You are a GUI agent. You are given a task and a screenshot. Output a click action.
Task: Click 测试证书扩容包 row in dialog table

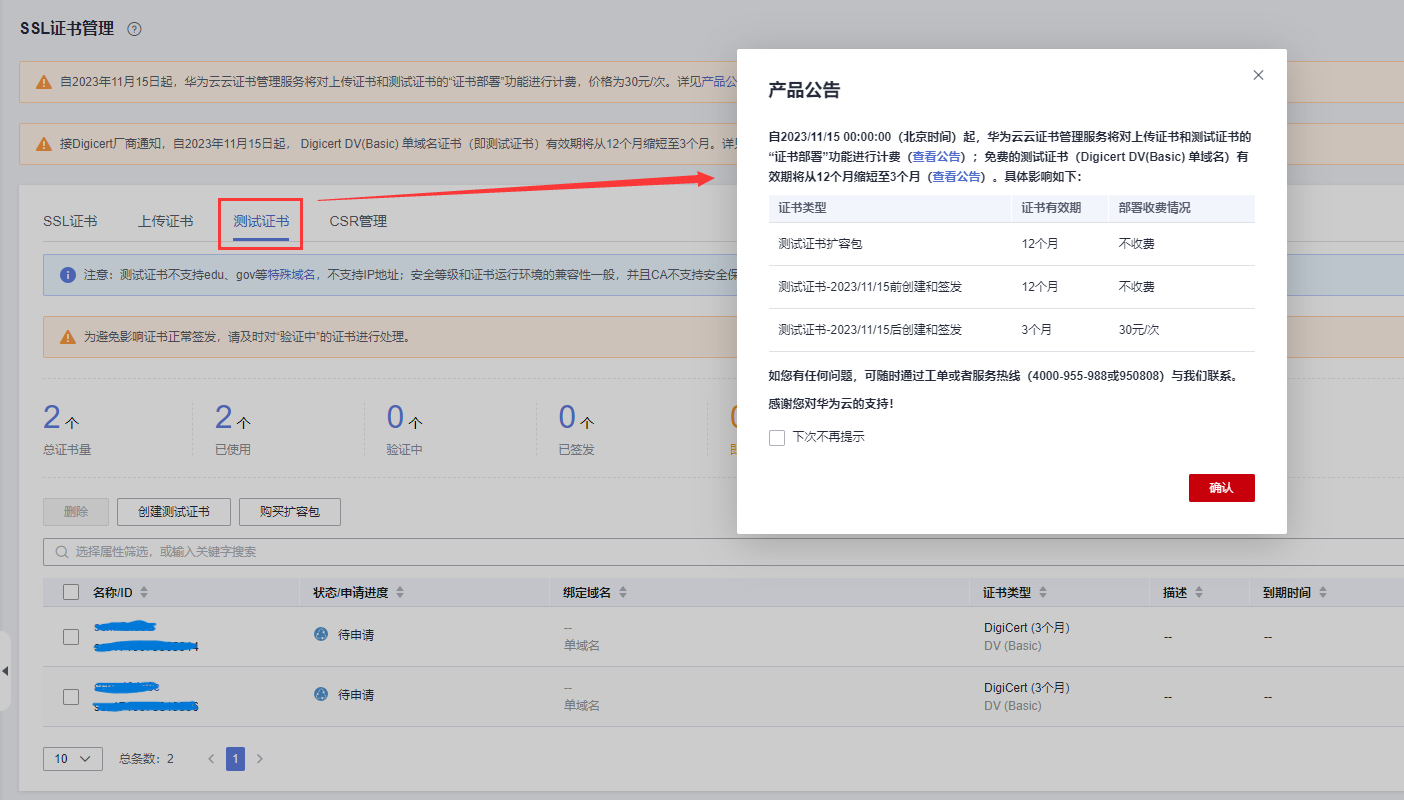[1012, 244]
